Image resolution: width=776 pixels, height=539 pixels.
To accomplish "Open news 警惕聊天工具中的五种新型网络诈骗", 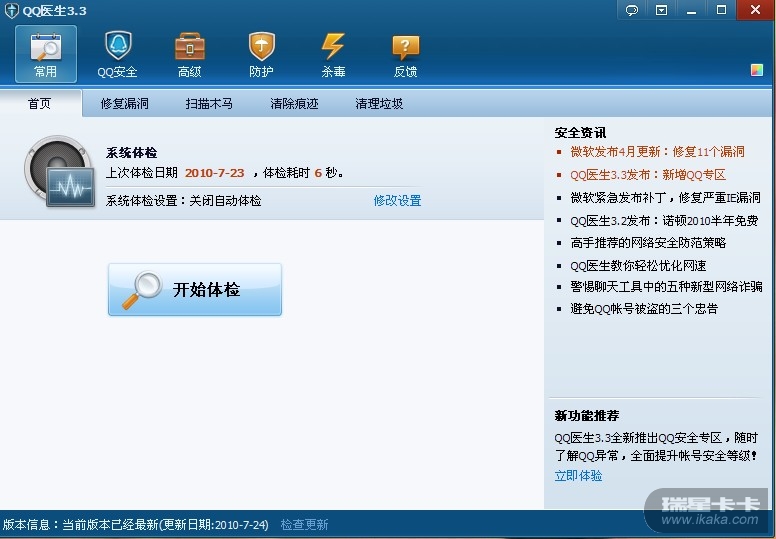I will (666, 287).
